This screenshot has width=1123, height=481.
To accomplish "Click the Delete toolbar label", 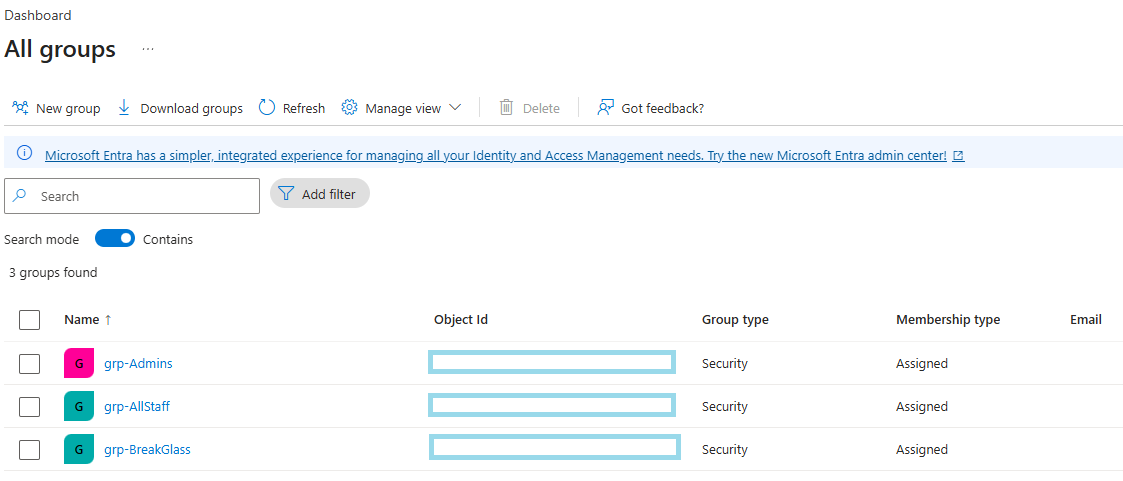I will point(541,108).
